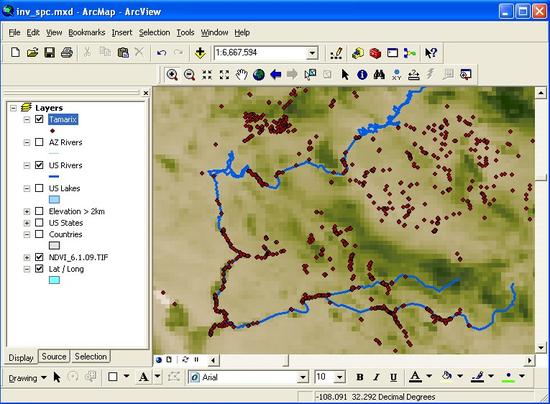
Task: Save the map with the floppy disk icon
Action: 49,53
